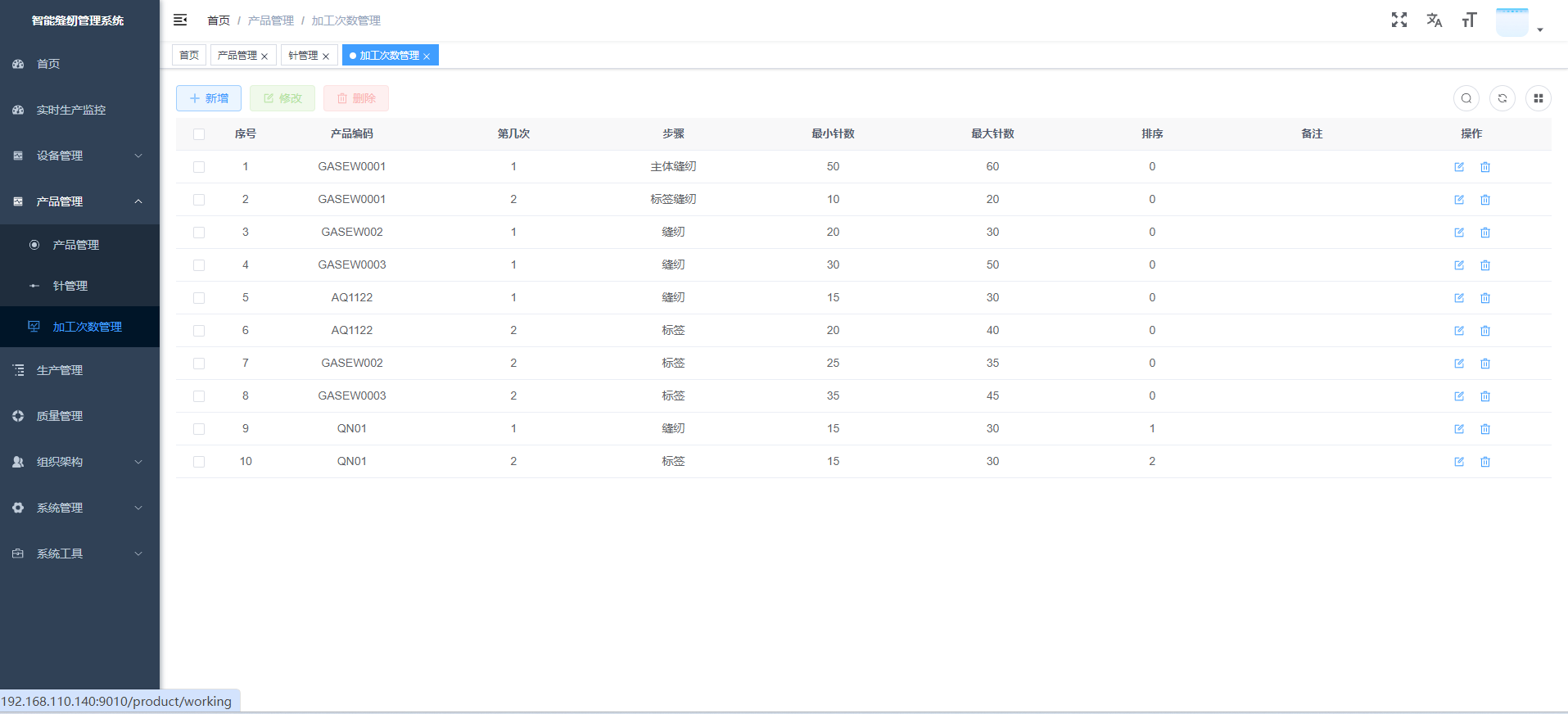Tick the checkbox for row 9 QN01
This screenshot has height=714, width=1568.
pos(199,429)
